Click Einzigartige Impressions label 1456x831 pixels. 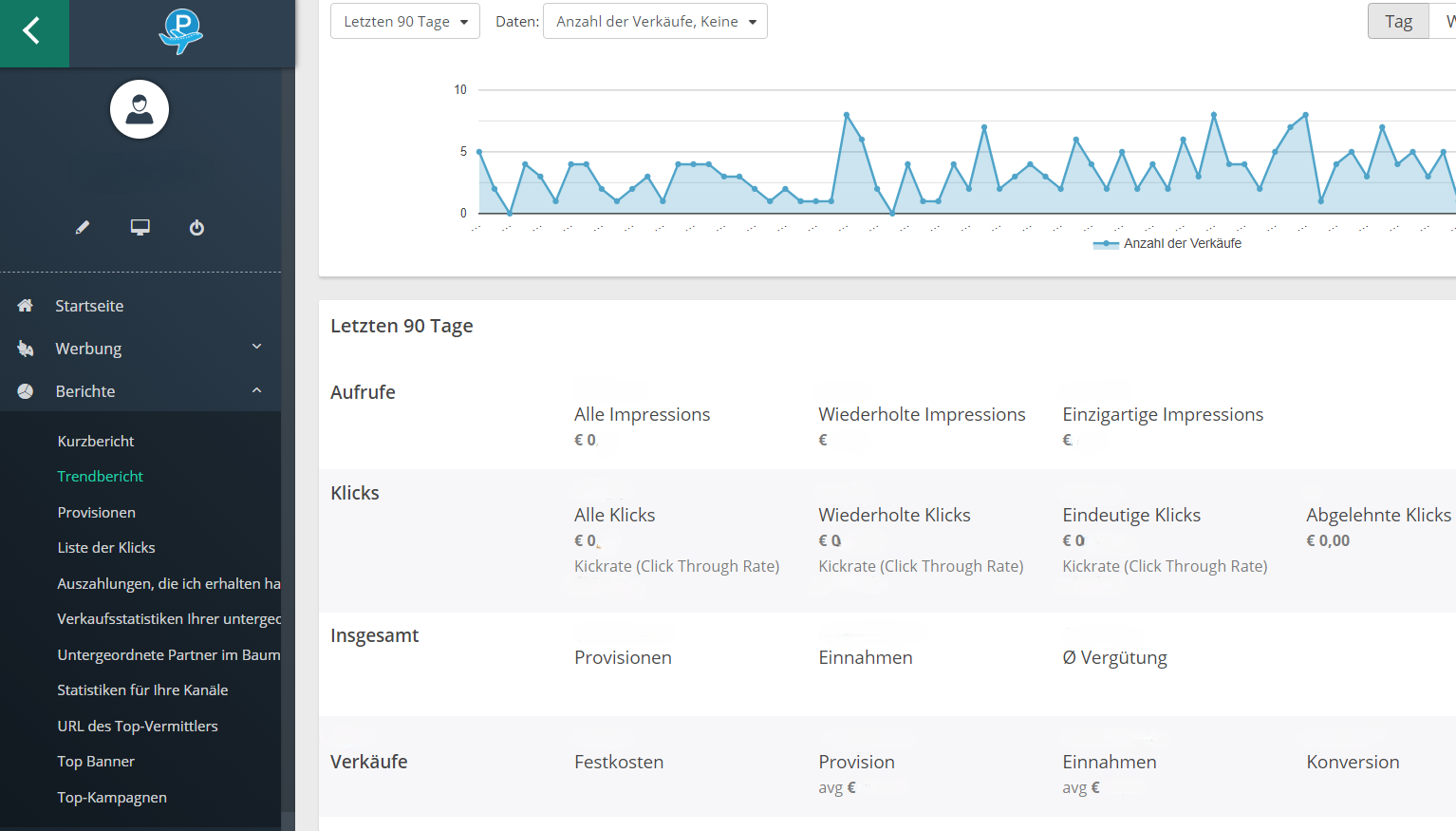1163,414
